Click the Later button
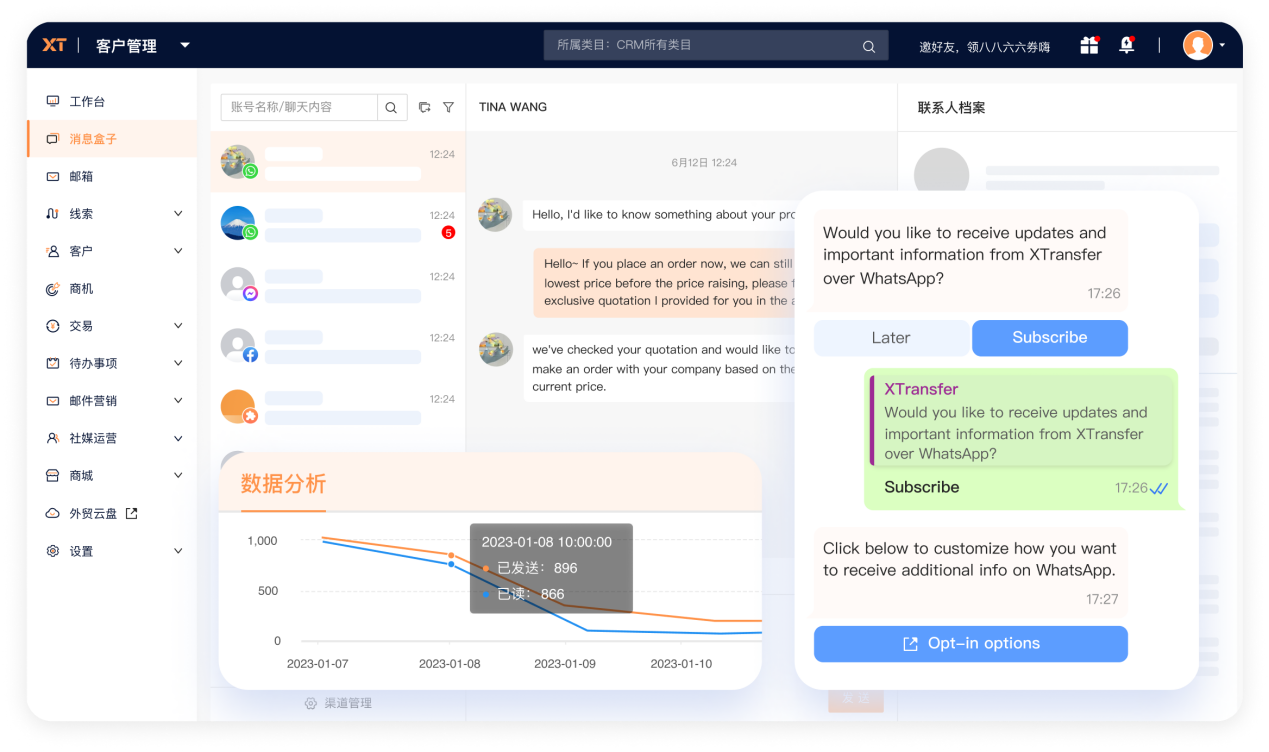1269x752 pixels. pyautogui.click(x=891, y=338)
